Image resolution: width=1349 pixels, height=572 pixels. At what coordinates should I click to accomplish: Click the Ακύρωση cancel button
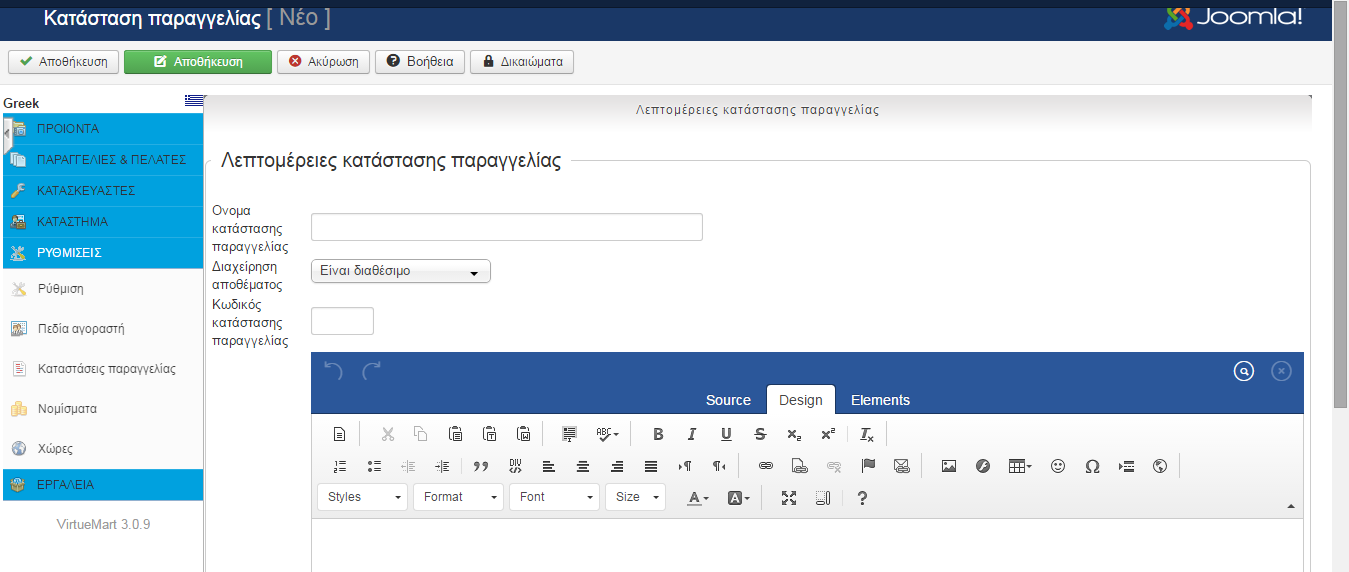coord(324,62)
